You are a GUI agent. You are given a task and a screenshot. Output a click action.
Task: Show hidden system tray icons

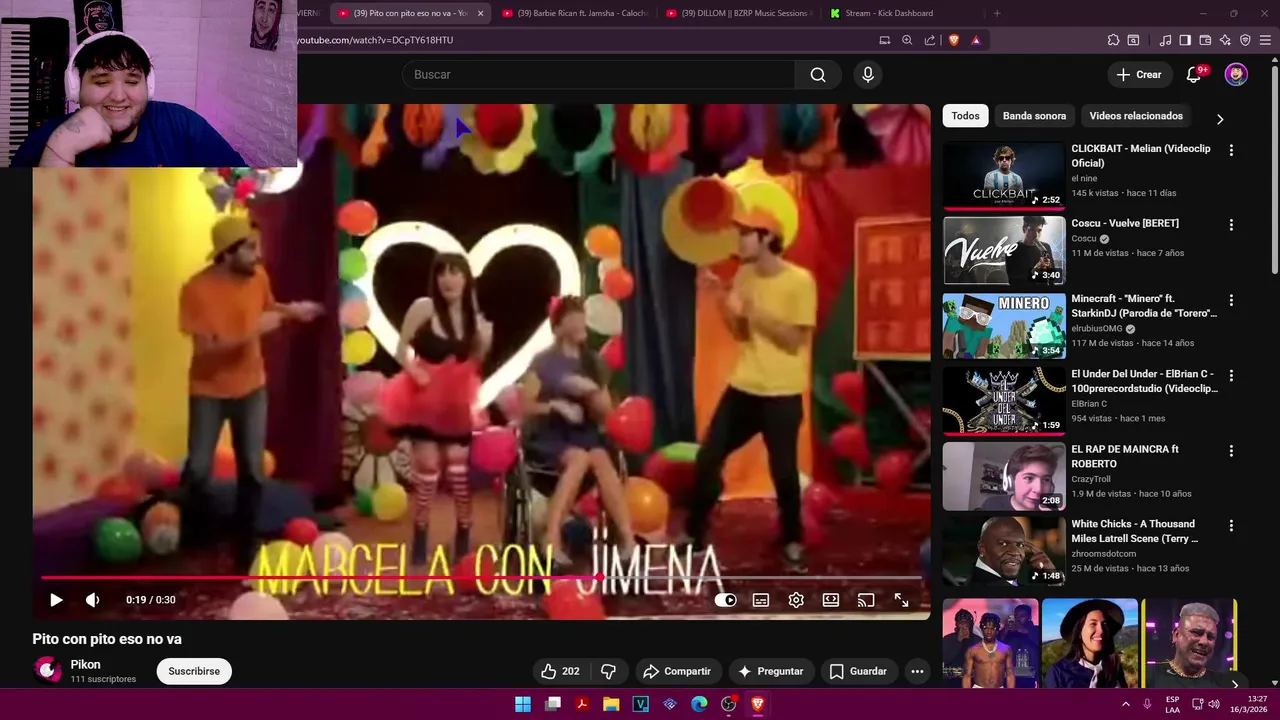coord(1126,704)
